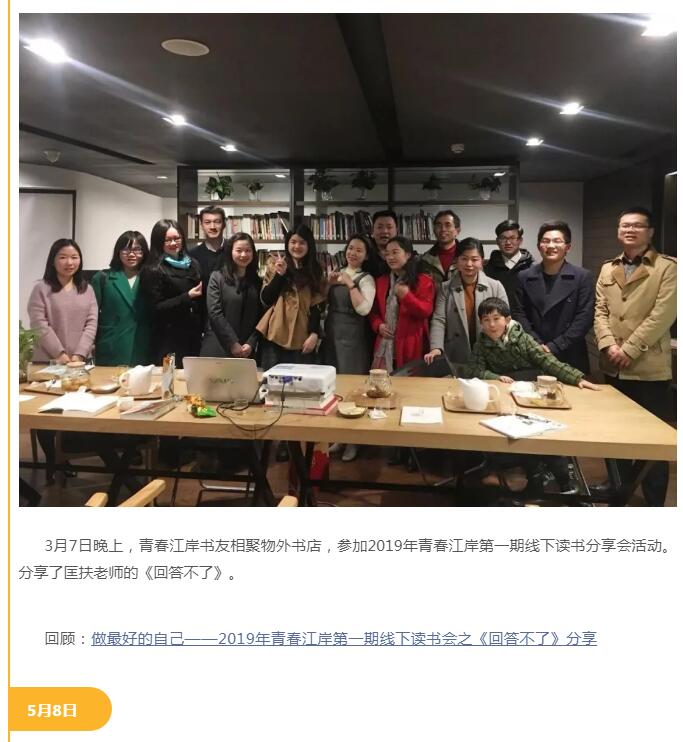Click the 回顾： label before the link
The width and height of the screenshot is (683, 742).
67,639
